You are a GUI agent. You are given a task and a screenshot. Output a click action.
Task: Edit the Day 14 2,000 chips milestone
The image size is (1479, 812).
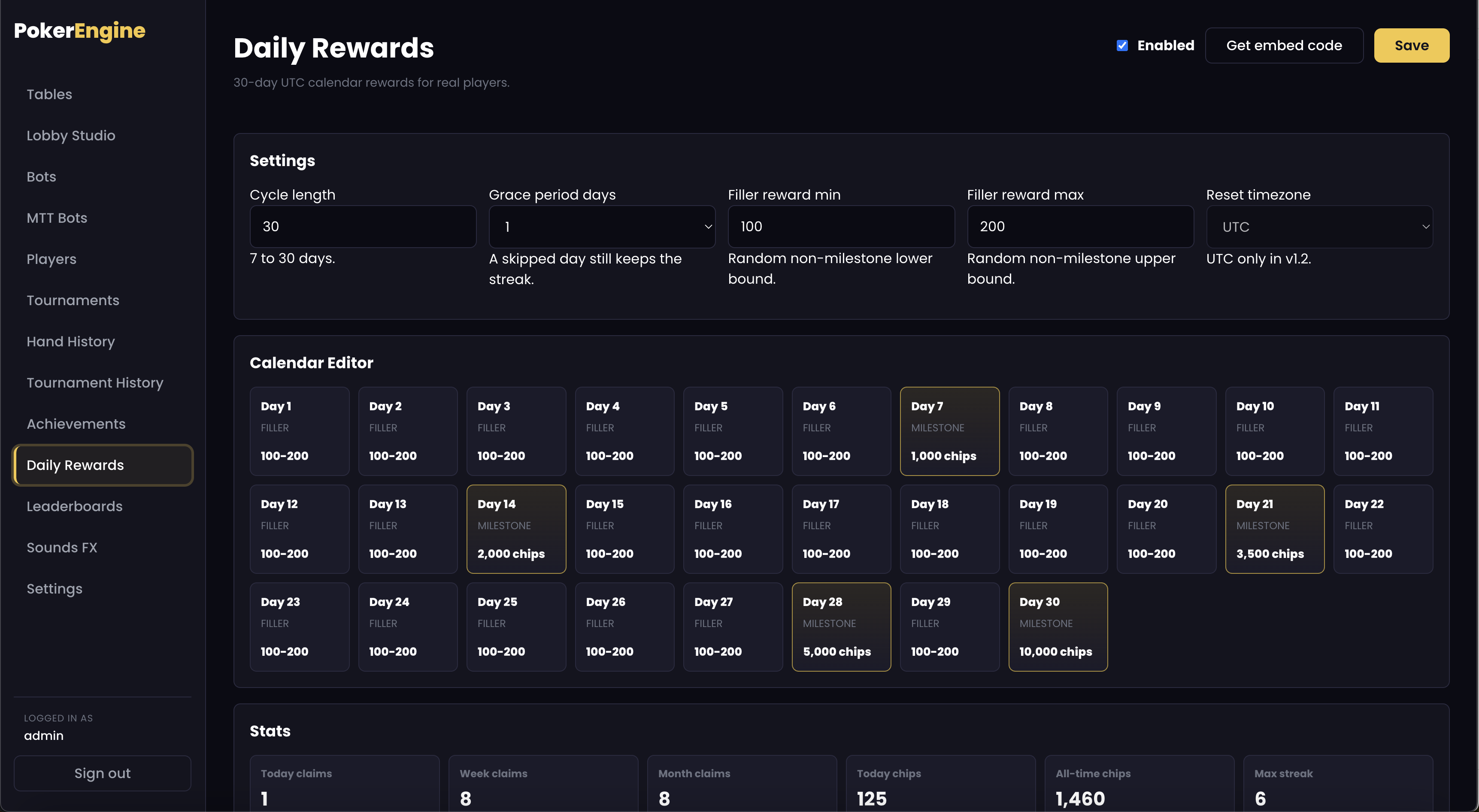(516, 529)
